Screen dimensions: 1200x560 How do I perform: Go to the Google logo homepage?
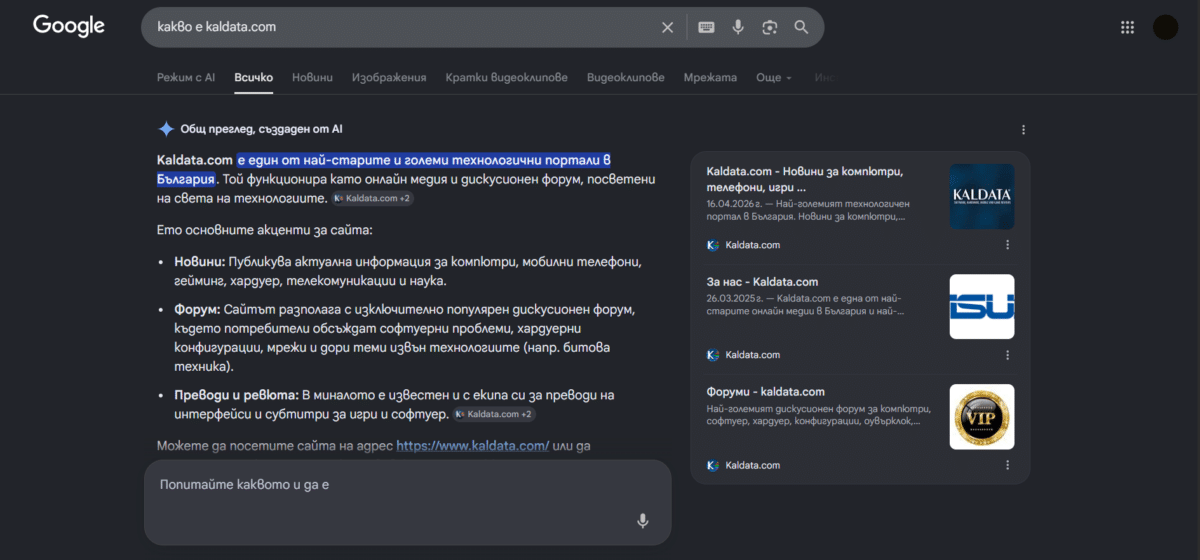pos(69,26)
